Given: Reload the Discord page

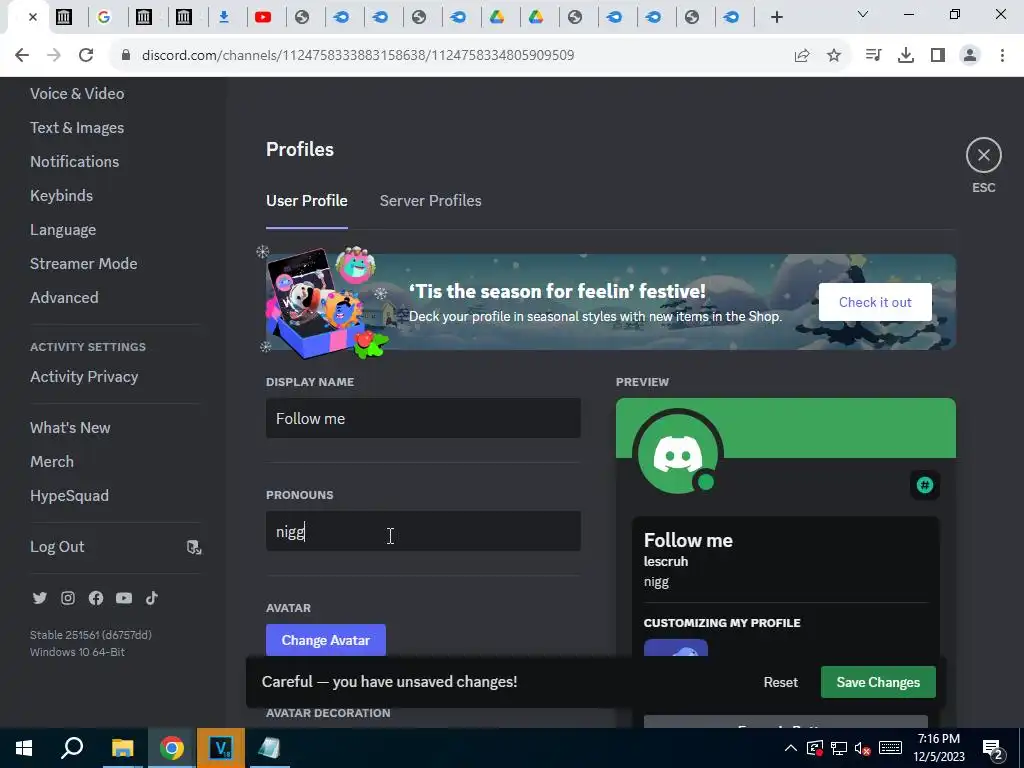Looking at the screenshot, I should (x=86, y=55).
